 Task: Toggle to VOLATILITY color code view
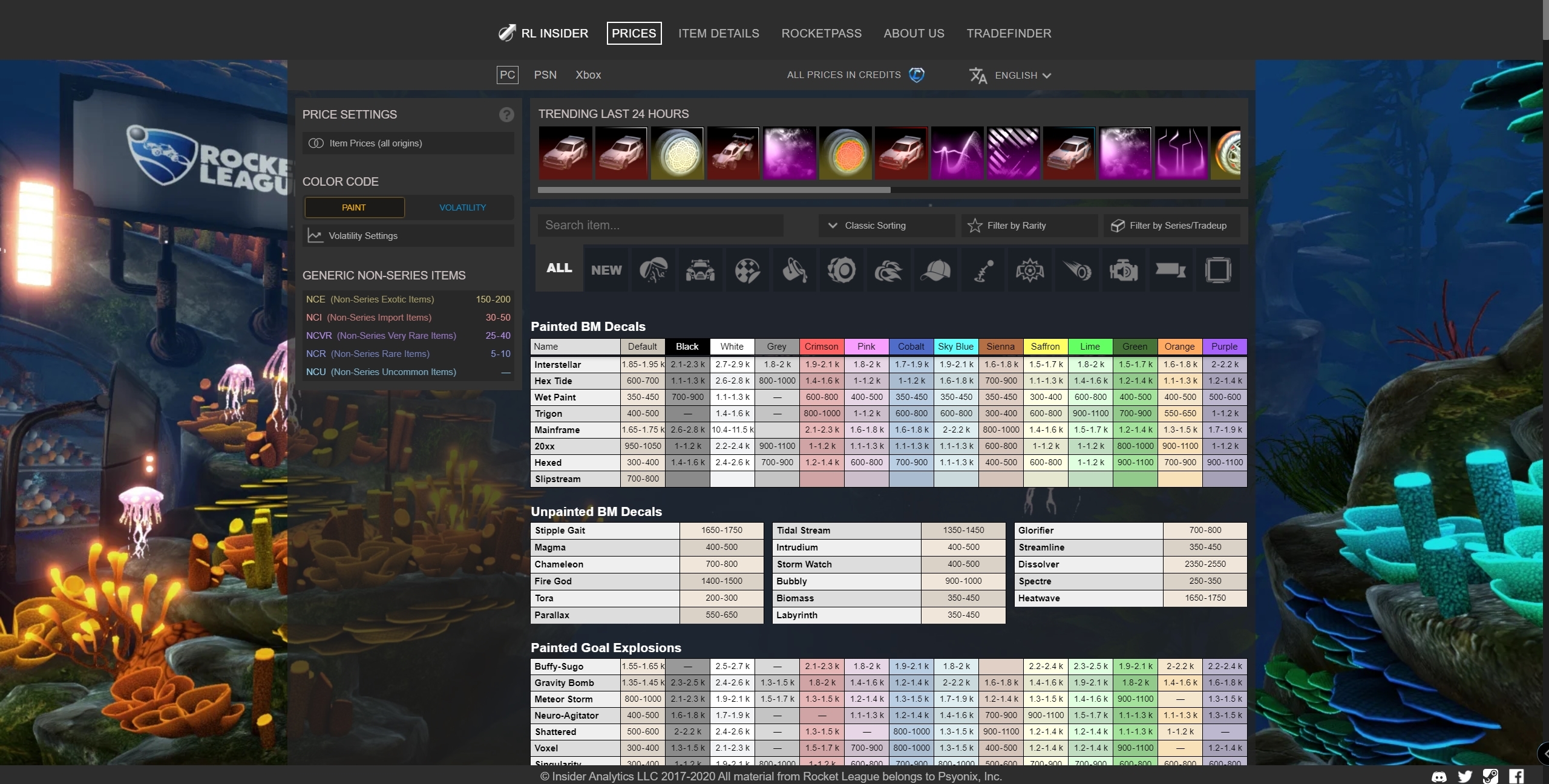461,207
